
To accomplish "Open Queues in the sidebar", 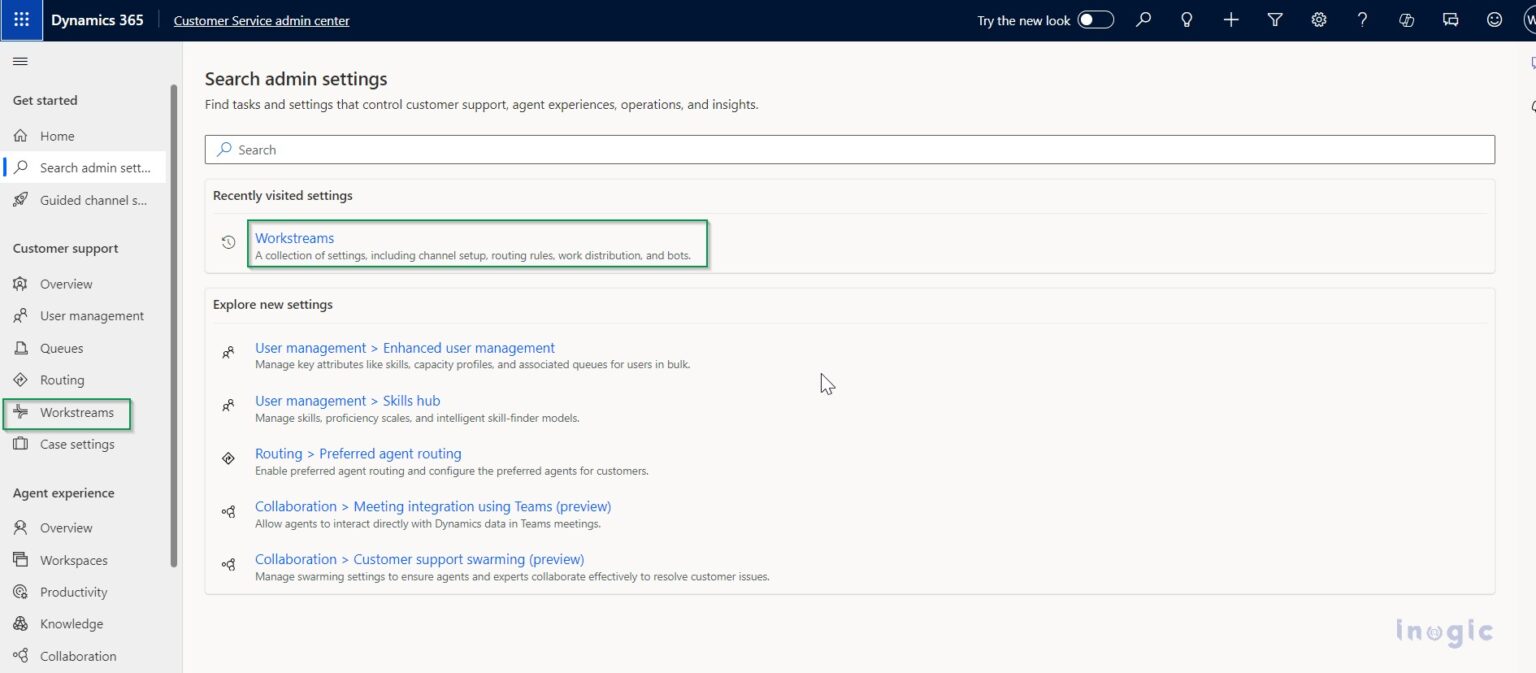I will click(x=61, y=348).
